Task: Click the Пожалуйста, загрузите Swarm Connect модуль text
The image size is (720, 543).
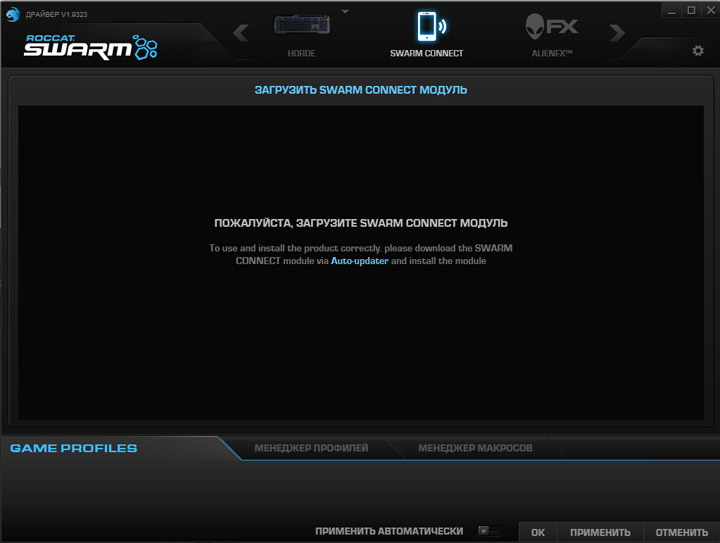Action: (360, 223)
